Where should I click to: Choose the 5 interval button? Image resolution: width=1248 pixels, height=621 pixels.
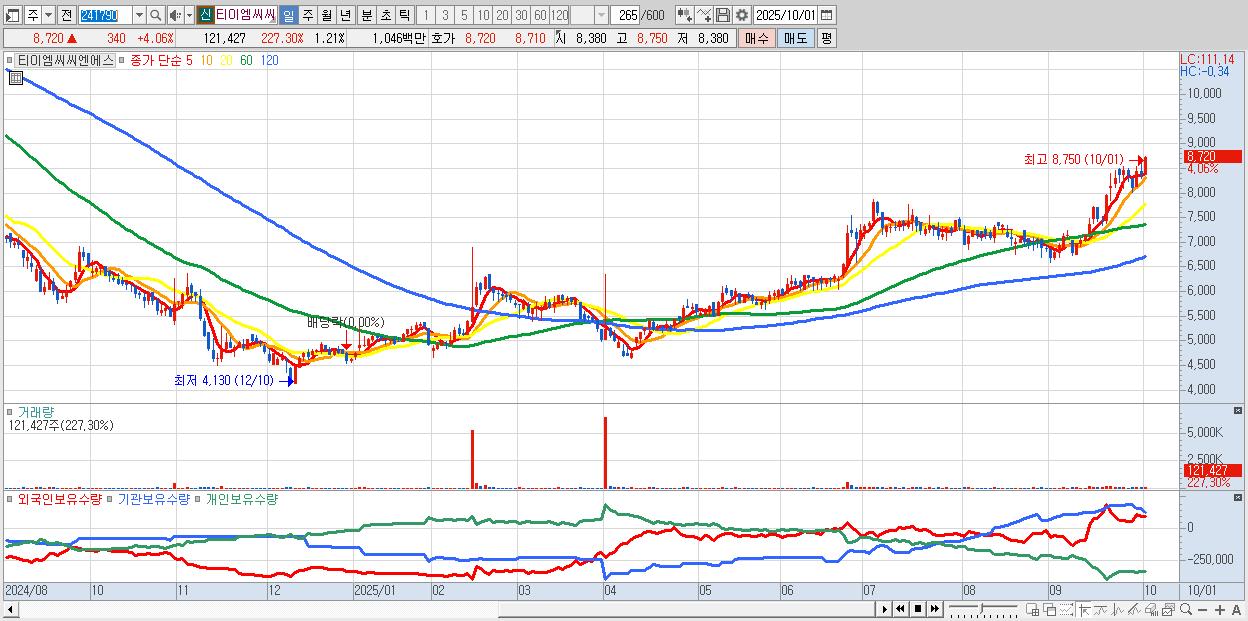pos(464,15)
